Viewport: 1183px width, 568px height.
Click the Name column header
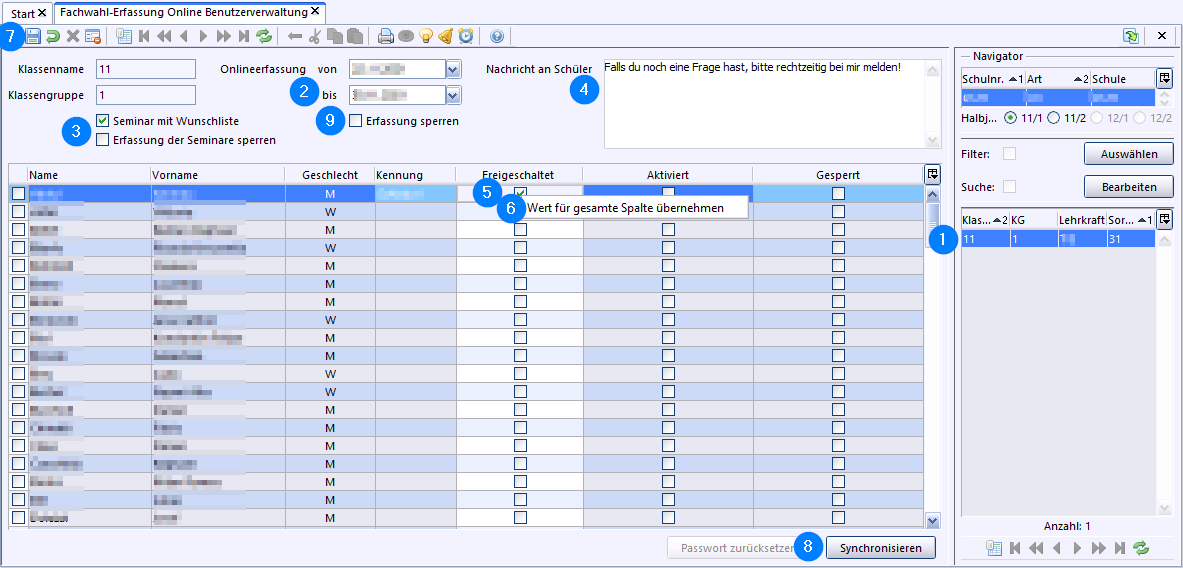tap(88, 174)
